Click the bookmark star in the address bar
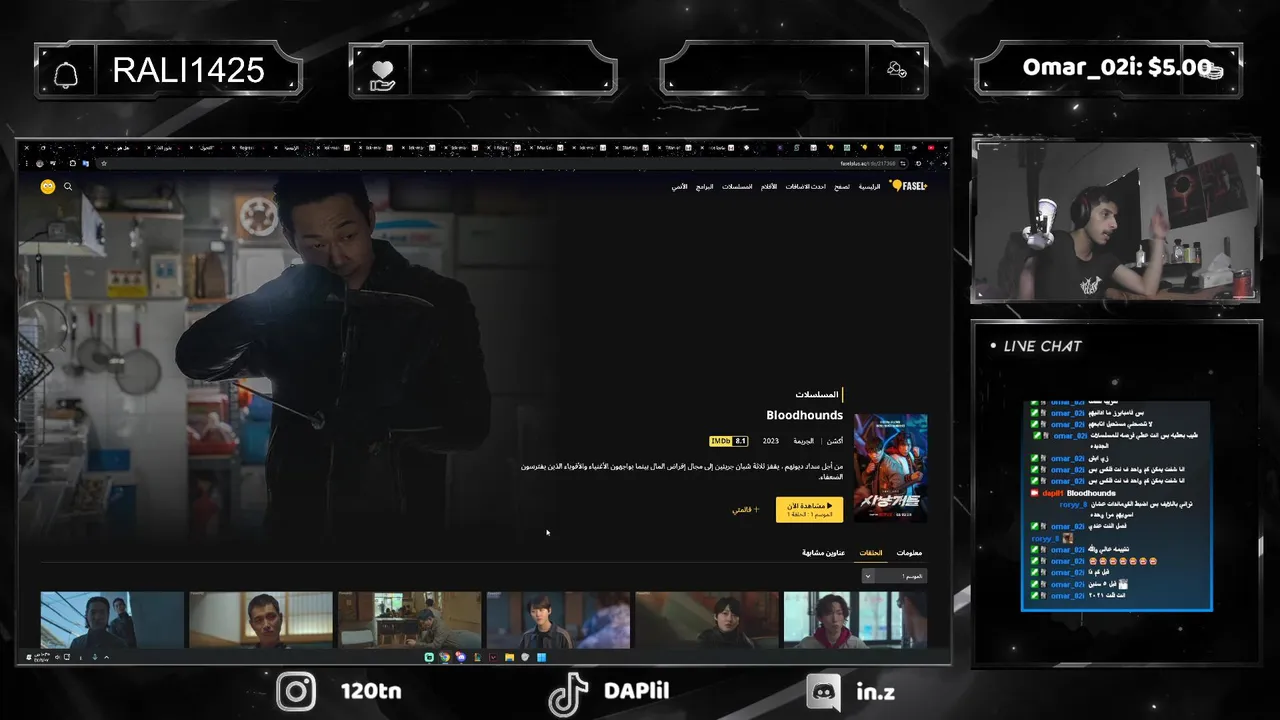The width and height of the screenshot is (1280, 720). click(104, 163)
